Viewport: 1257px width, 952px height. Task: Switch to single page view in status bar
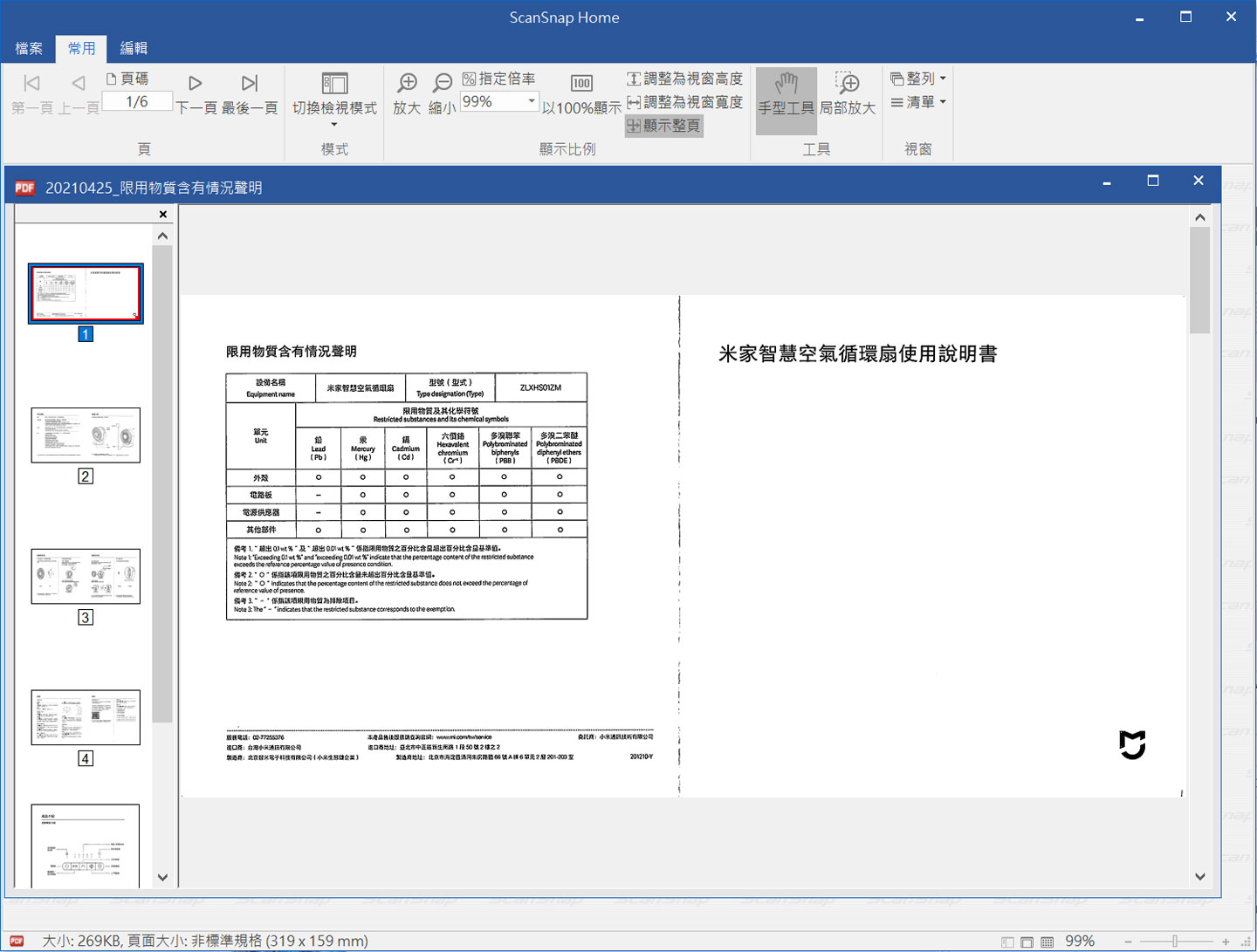[1026, 941]
